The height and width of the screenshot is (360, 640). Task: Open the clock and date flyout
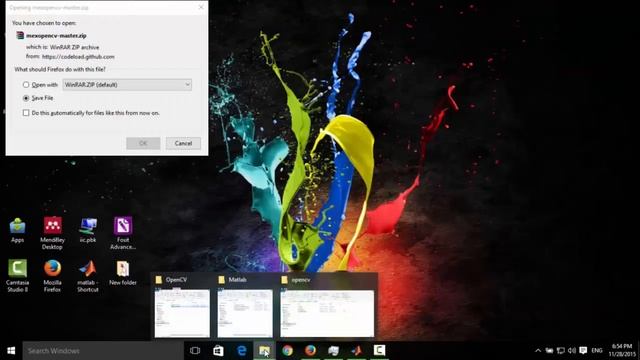(x=622, y=351)
